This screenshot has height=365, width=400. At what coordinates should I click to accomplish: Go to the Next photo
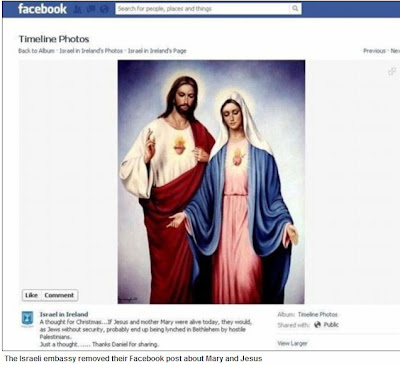(395, 51)
